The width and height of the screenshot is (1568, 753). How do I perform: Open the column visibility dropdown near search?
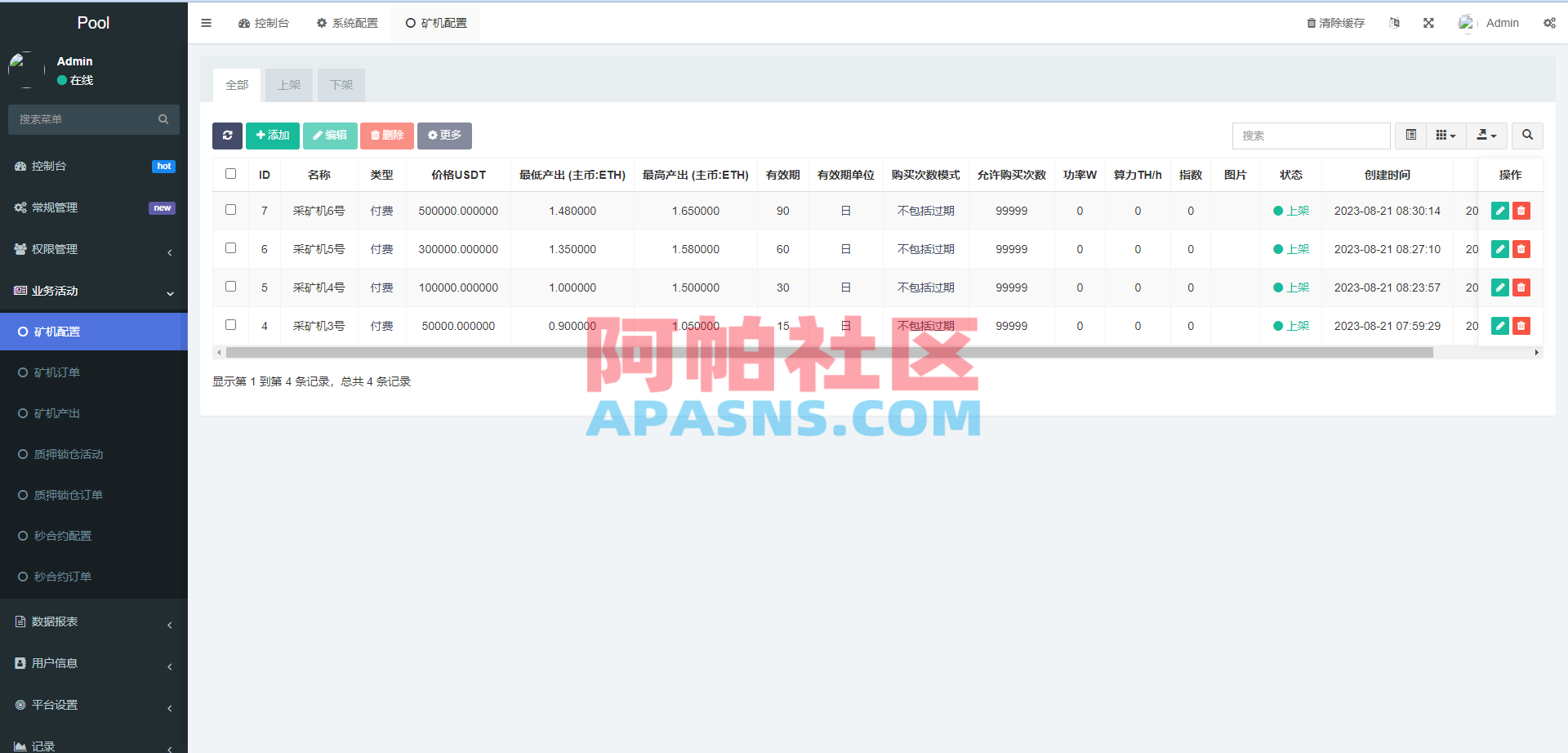[x=1445, y=136]
